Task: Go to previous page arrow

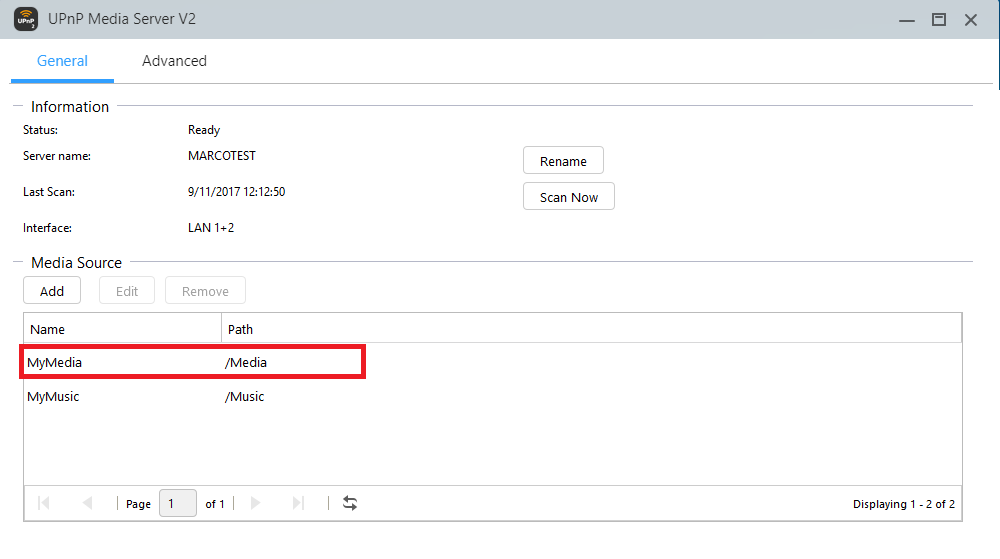Action: pos(87,504)
